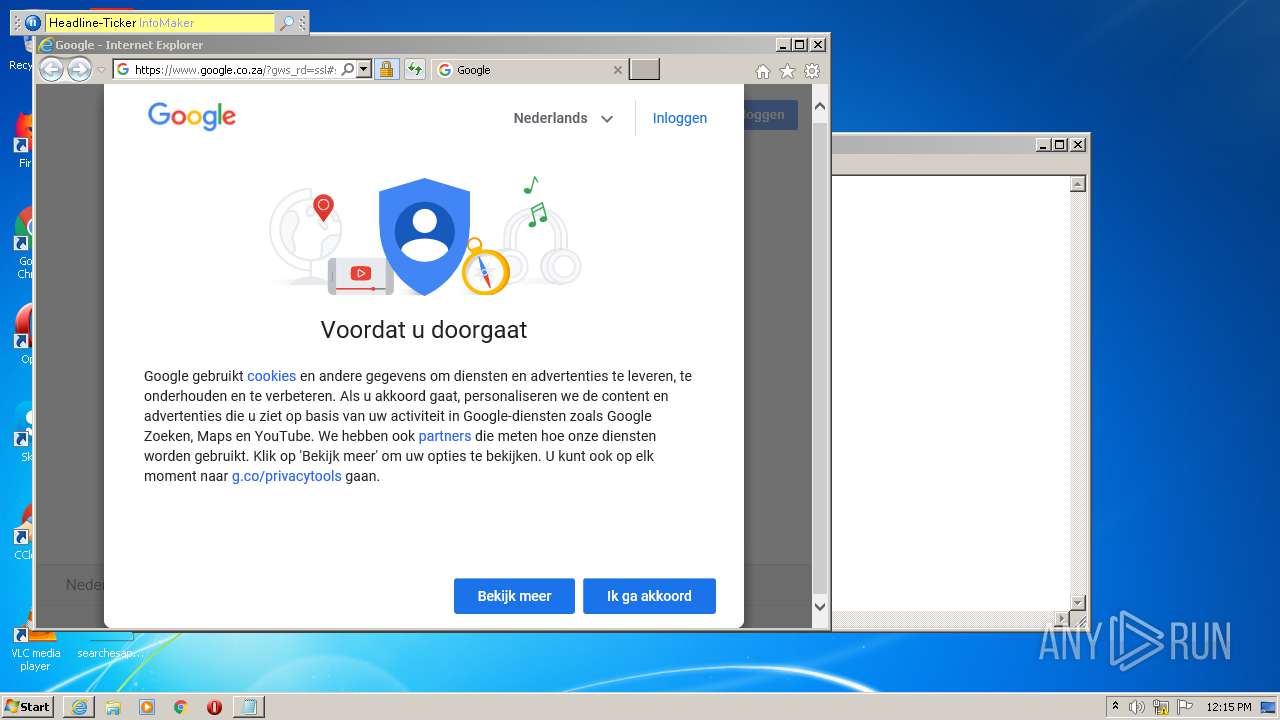Open the favorites star icon
Viewport: 1280px width, 720px height.
[x=787, y=71]
